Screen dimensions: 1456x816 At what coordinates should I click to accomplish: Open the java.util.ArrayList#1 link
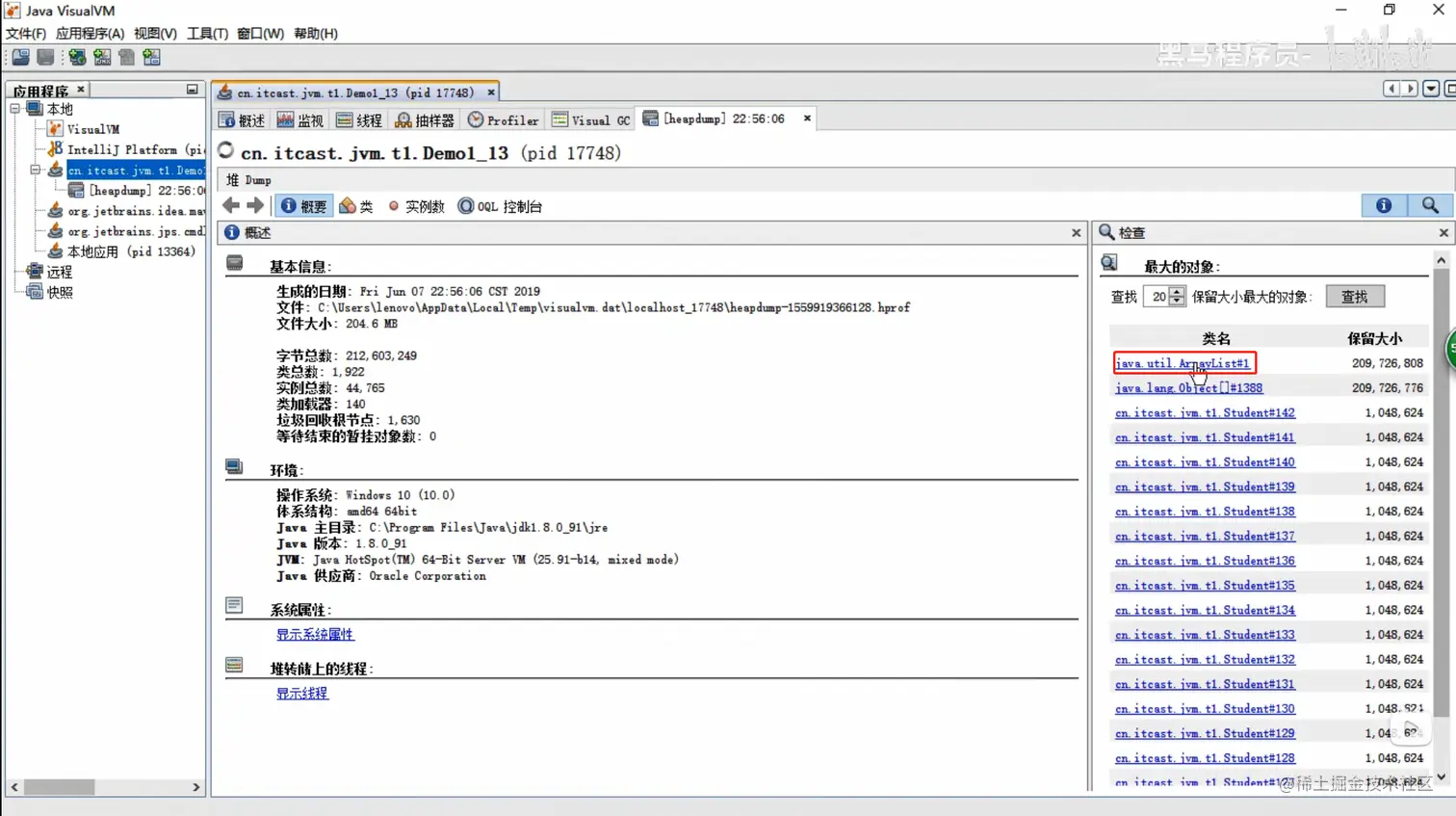1183,363
